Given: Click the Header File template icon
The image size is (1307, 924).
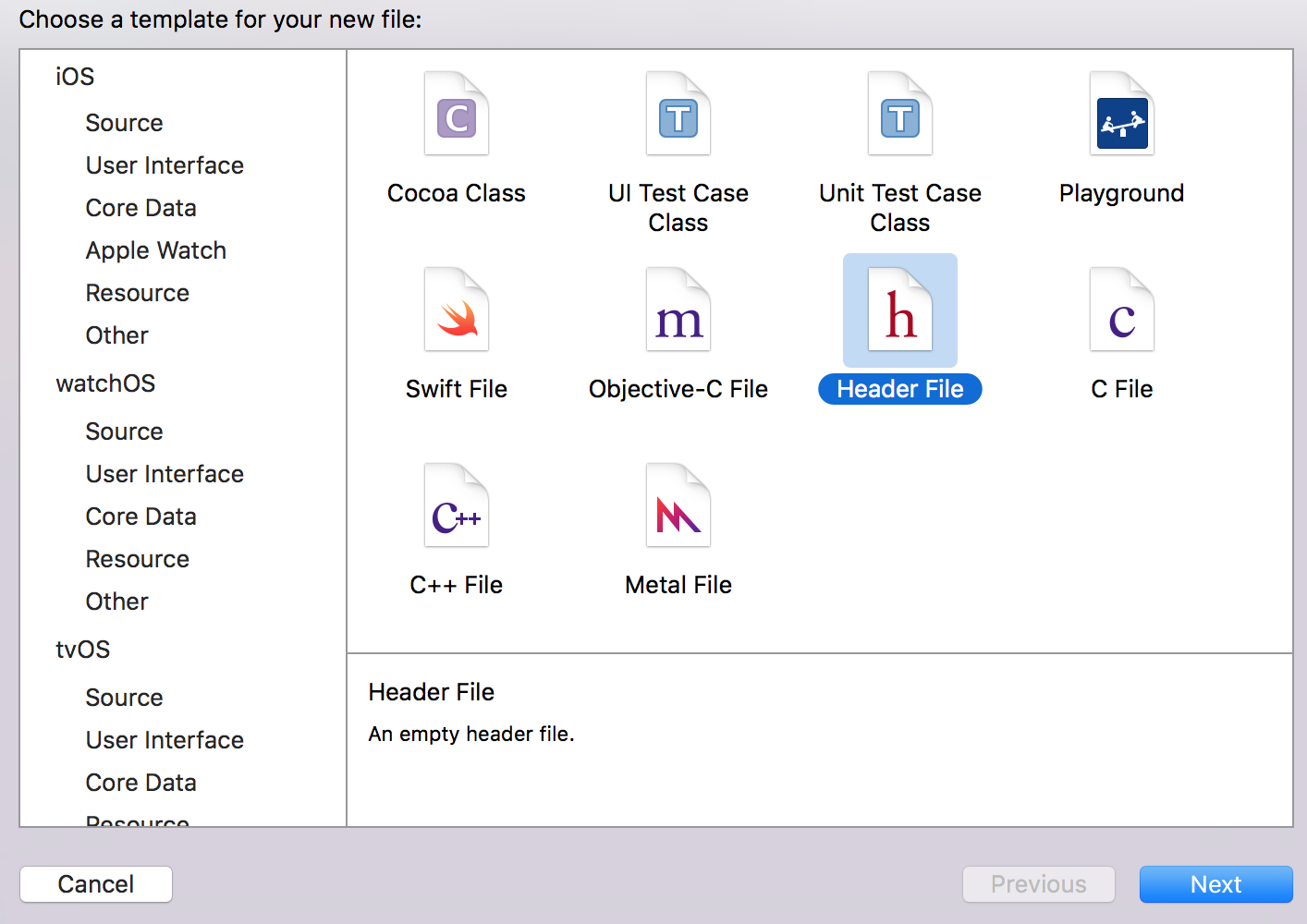Looking at the screenshot, I should pyautogui.click(x=900, y=310).
